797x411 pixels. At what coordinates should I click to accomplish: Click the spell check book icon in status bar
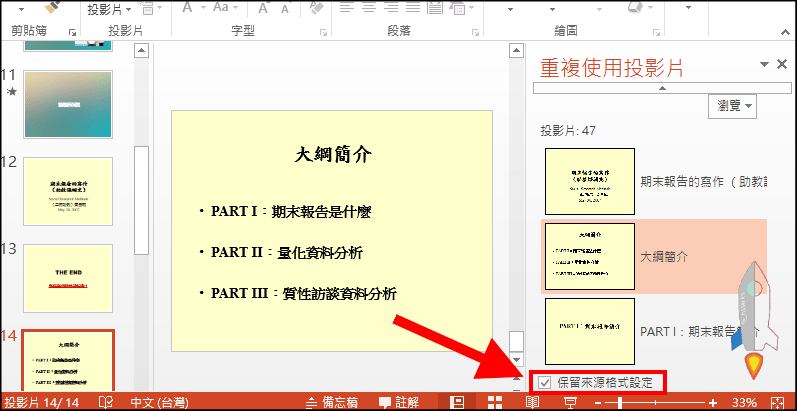[x=106, y=403]
